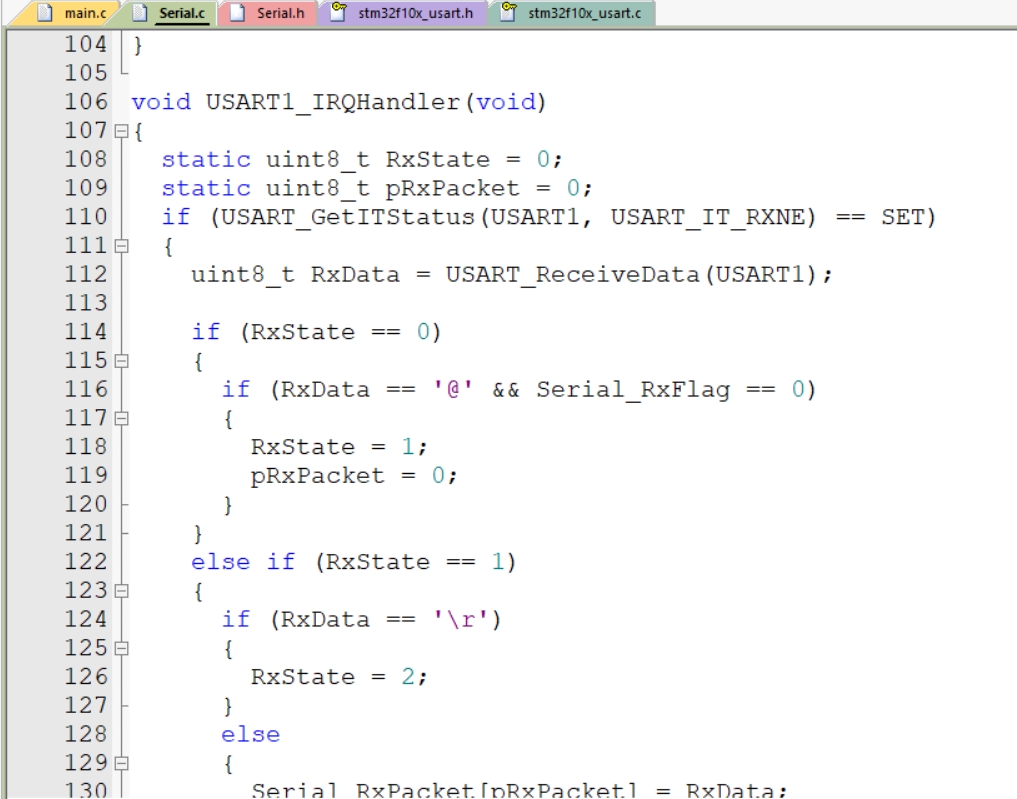Collapse the block at line 117
This screenshot has width=1017, height=799.
click(x=121, y=419)
